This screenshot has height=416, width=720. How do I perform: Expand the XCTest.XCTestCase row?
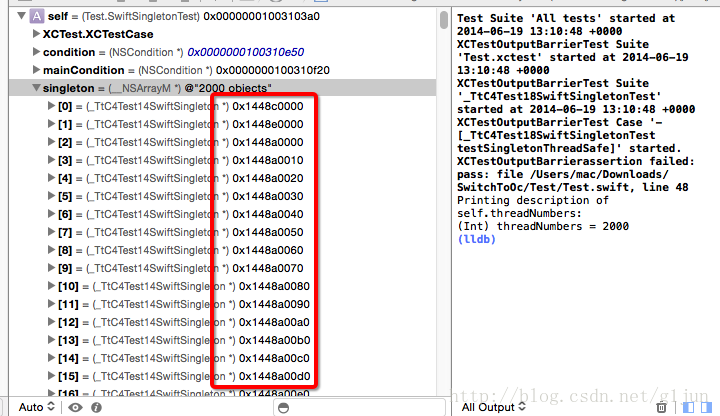36,34
